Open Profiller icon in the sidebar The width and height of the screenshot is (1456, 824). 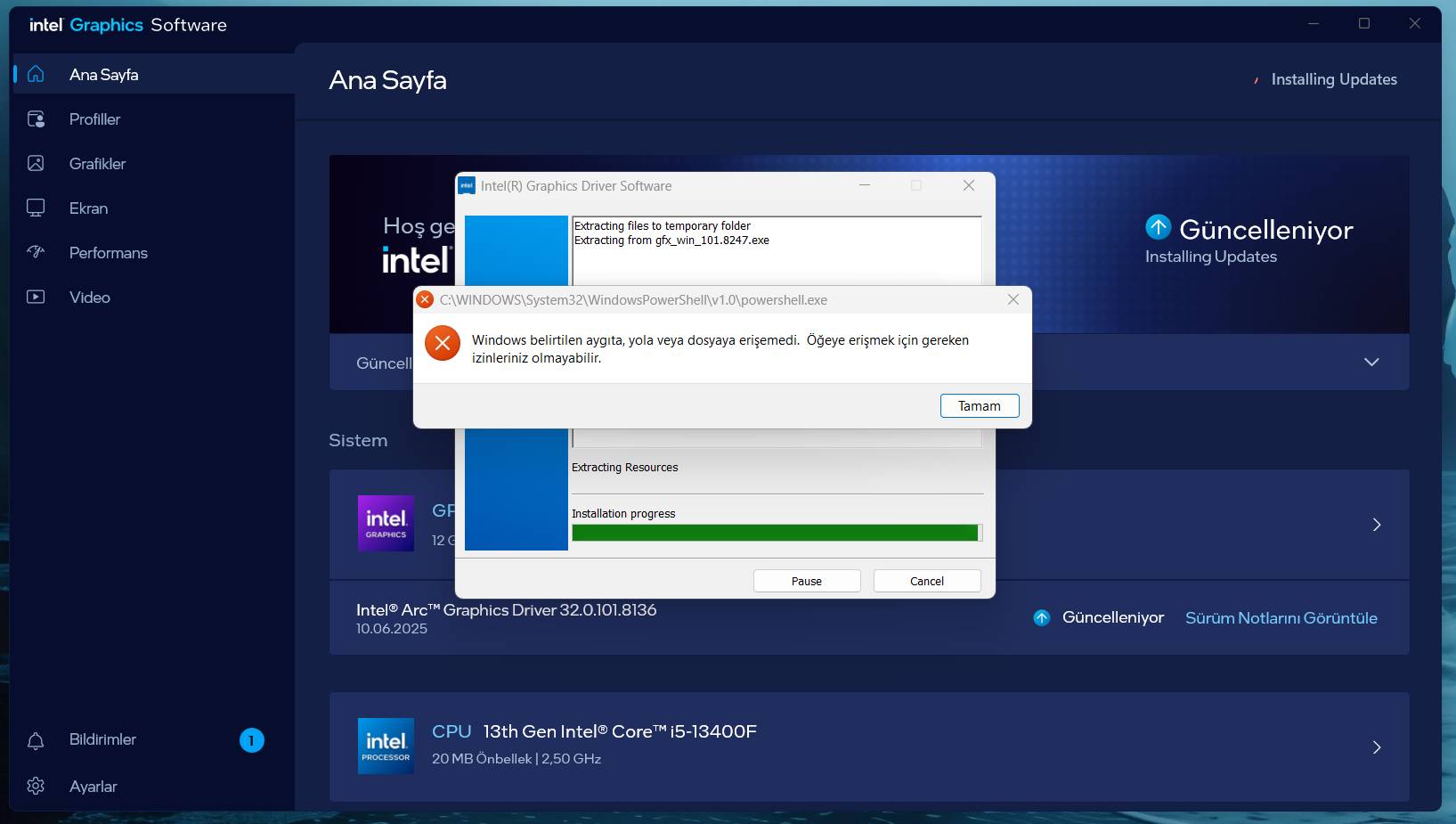pyautogui.click(x=36, y=118)
